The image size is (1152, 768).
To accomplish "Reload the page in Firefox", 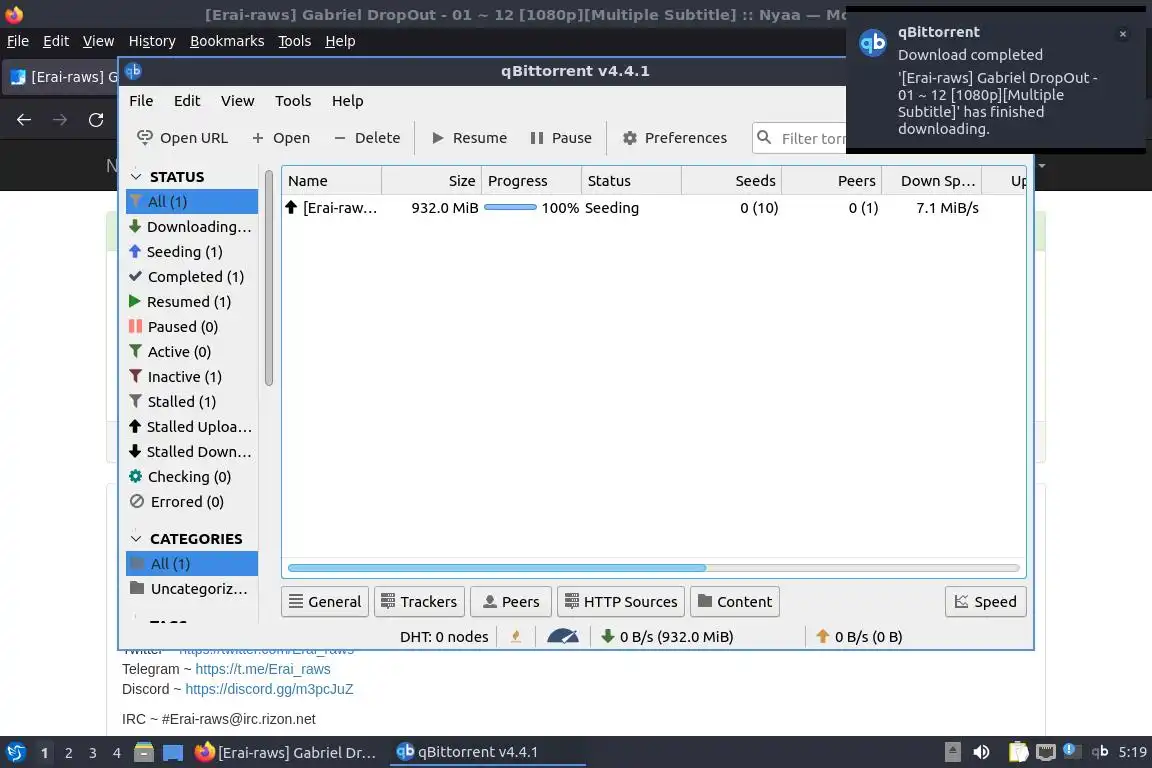I will (96, 120).
